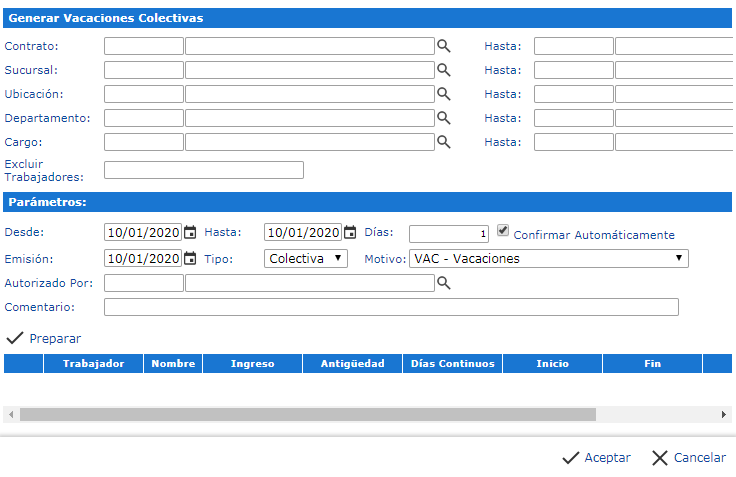Click the Cargo search magnifier icon
The width and height of the screenshot is (736, 477).
pyautogui.click(x=444, y=142)
